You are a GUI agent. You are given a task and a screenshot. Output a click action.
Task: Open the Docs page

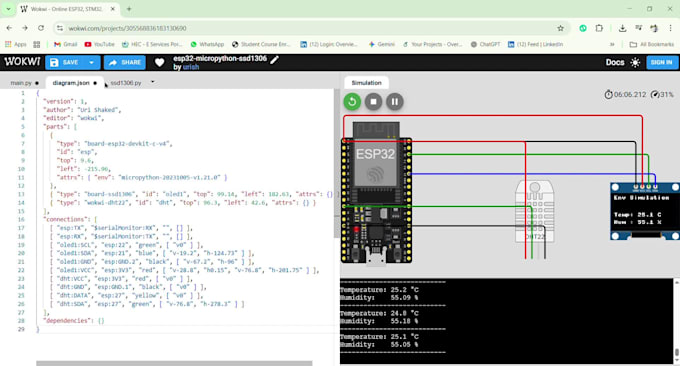coord(615,62)
